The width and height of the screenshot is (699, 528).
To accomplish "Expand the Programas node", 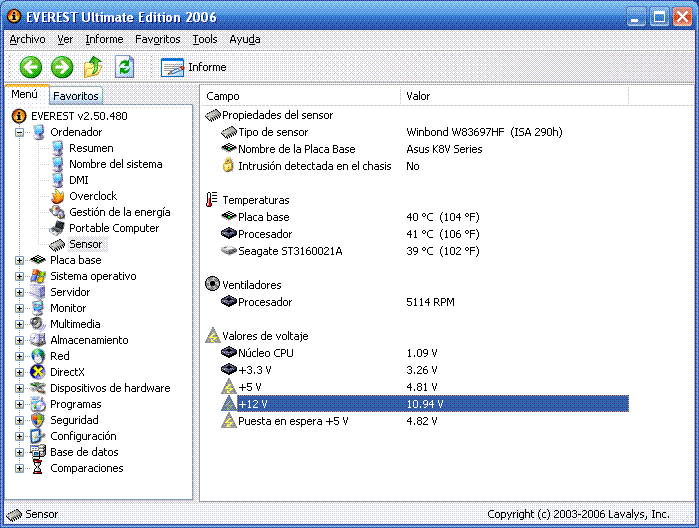I will click(19, 404).
